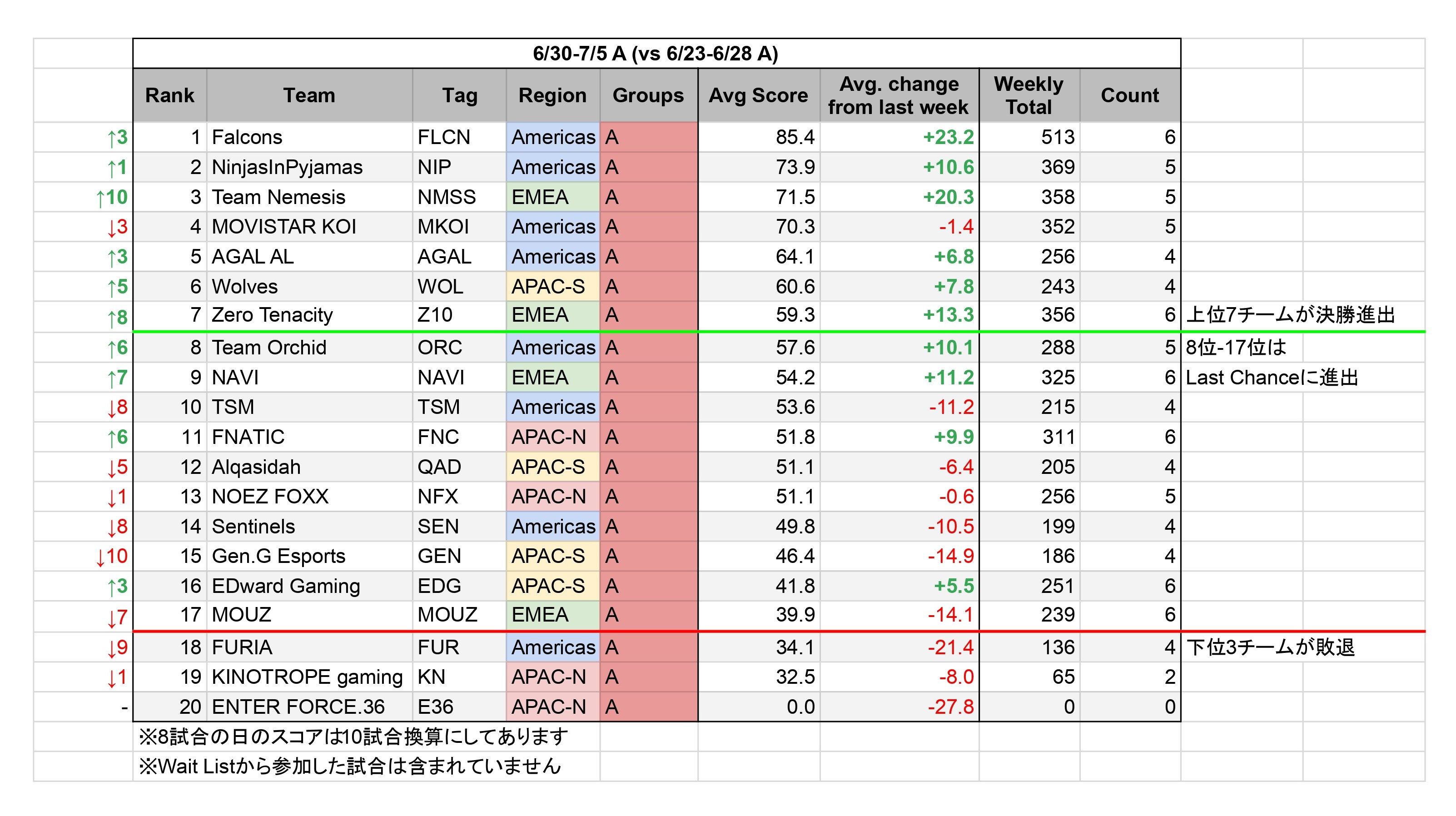This screenshot has height=816, width=1456.
Task: Select the 'Groups' column header
Action: [x=648, y=95]
